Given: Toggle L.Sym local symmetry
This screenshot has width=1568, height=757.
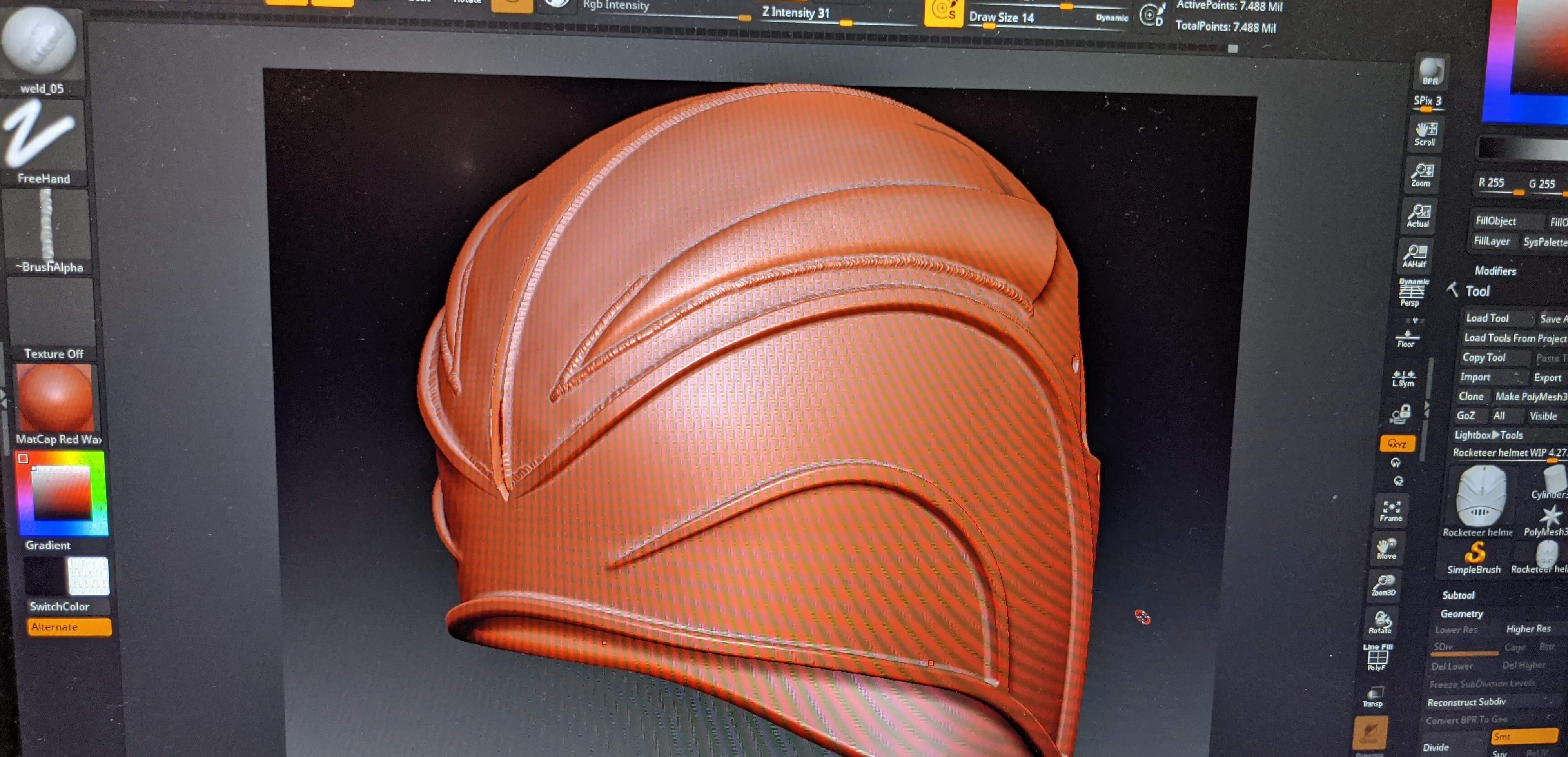Looking at the screenshot, I should (1404, 378).
